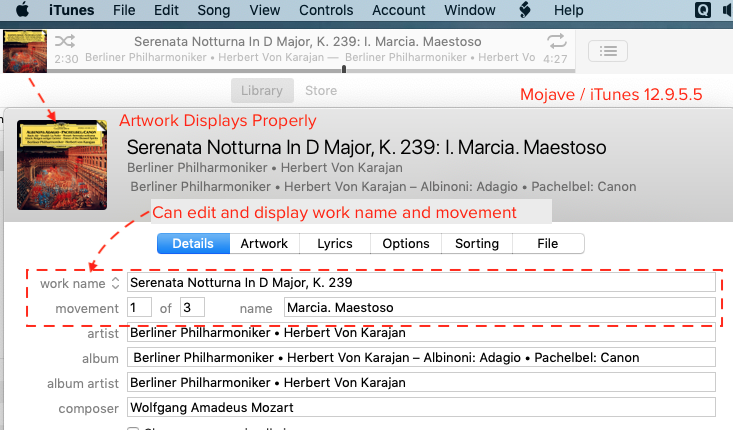Click the work name text field
The height and width of the screenshot is (430, 733).
pyautogui.click(x=421, y=282)
